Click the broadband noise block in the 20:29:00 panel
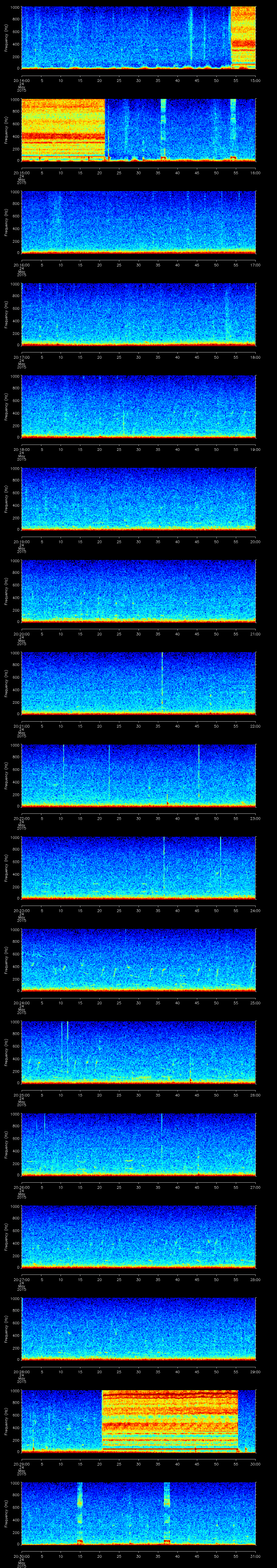 point(170,1421)
